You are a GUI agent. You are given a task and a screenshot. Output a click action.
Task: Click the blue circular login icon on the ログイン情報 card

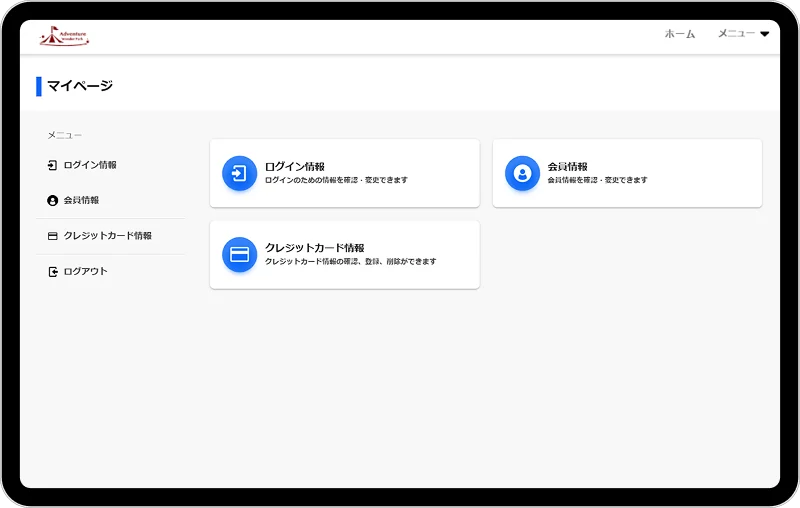239,173
